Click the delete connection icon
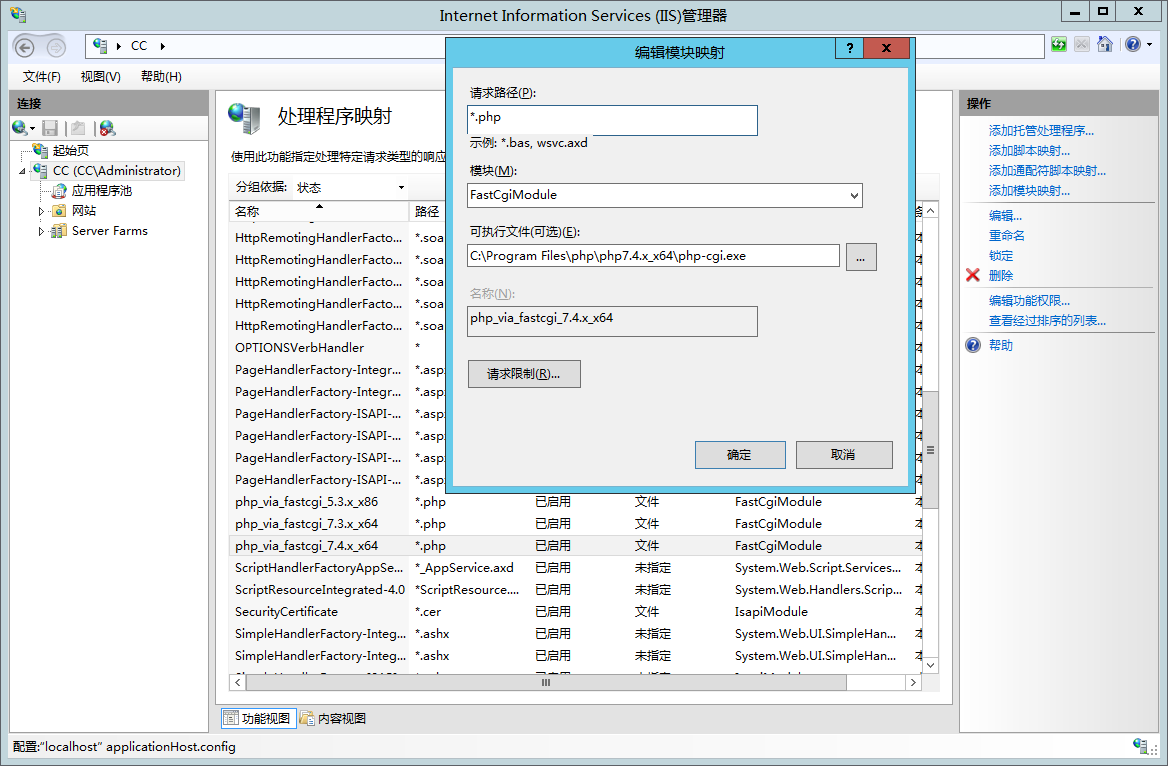Viewport: 1168px width, 766px height. (107, 128)
